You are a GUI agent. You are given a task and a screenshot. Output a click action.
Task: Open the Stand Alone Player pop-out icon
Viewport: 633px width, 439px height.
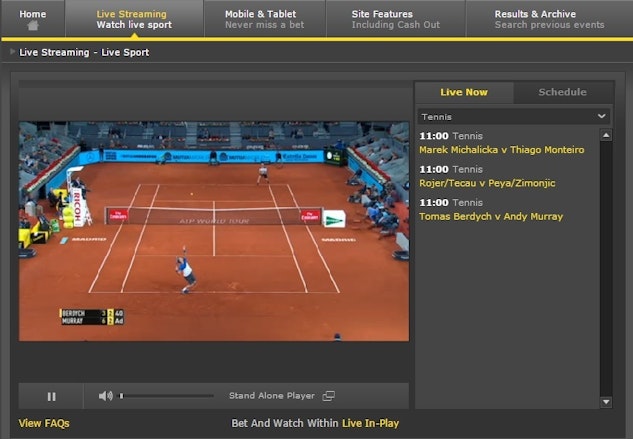click(x=328, y=396)
